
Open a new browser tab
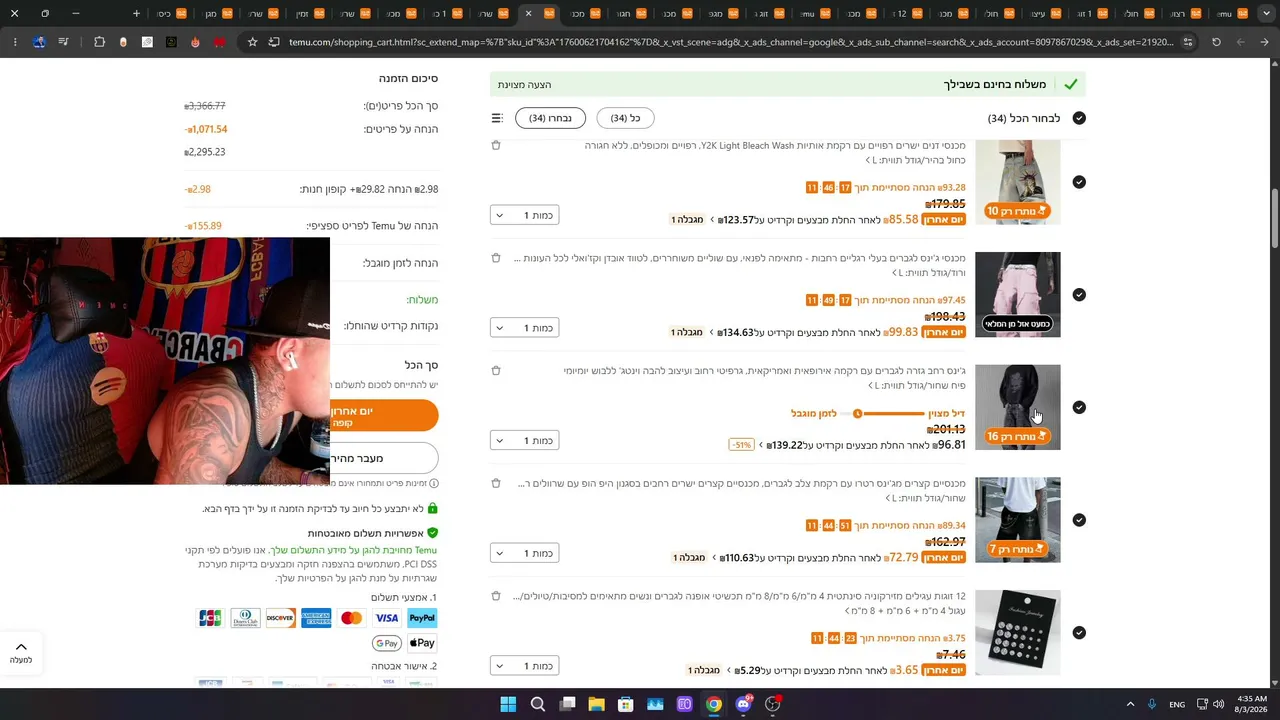click(136, 14)
